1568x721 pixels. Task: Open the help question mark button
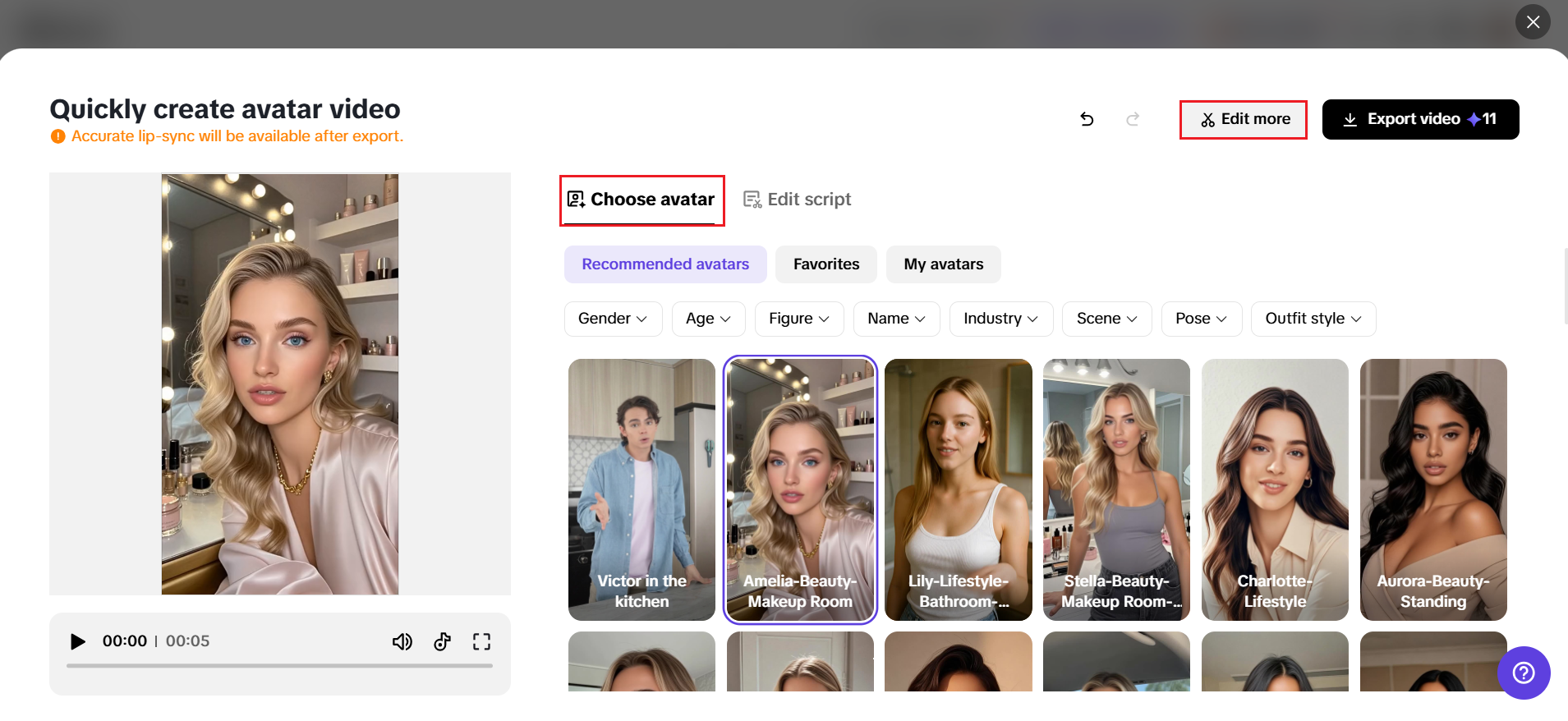[1524, 673]
